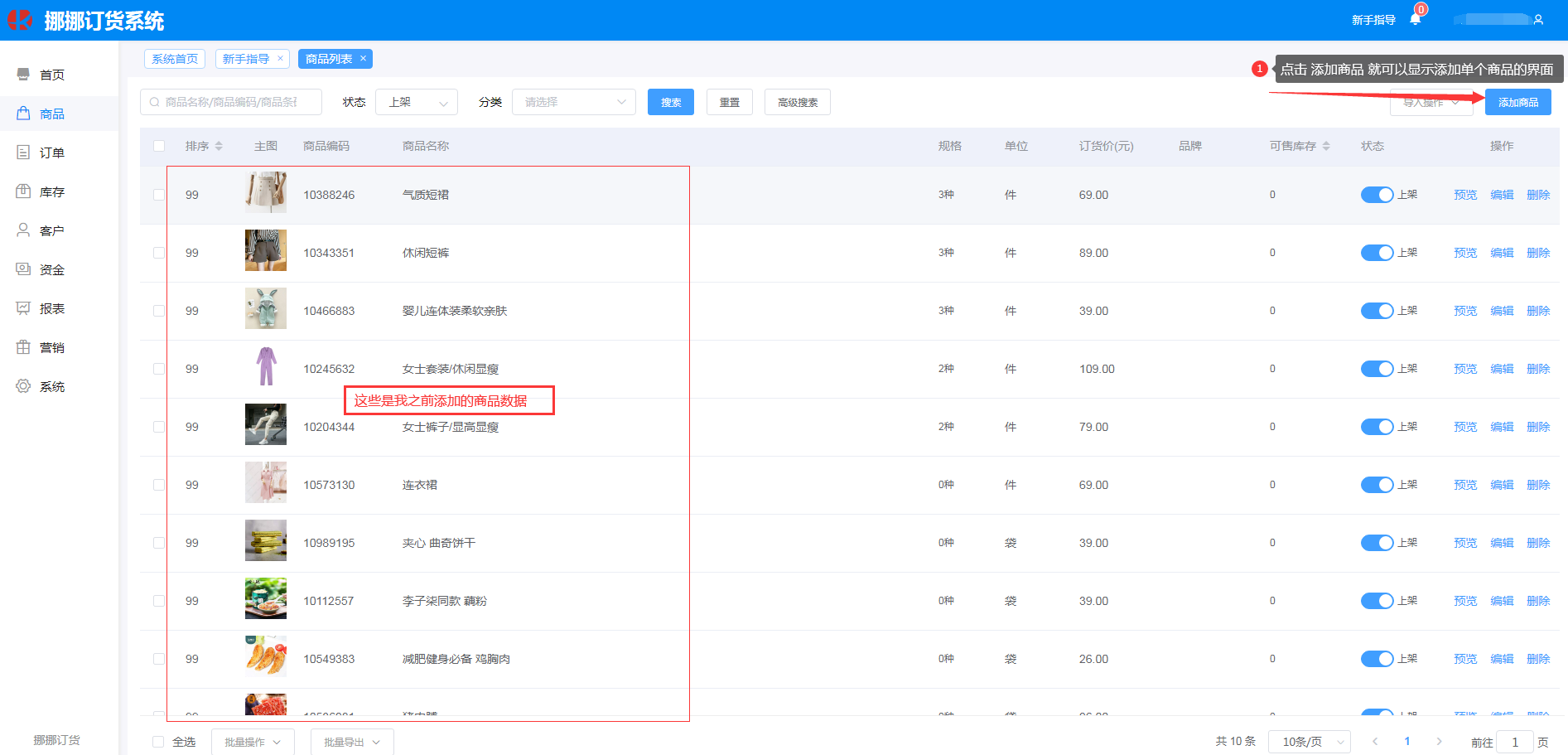Open the 订单 orders sidebar icon

pos(23,152)
